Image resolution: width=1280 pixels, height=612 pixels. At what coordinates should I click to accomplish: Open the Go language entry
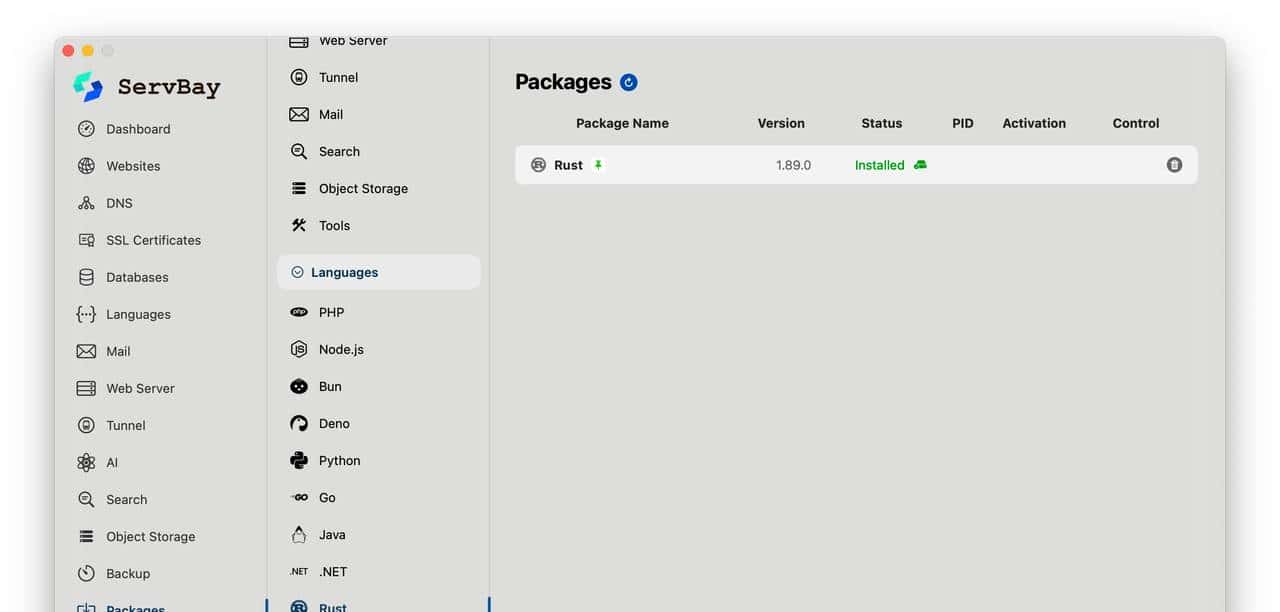[327, 497]
